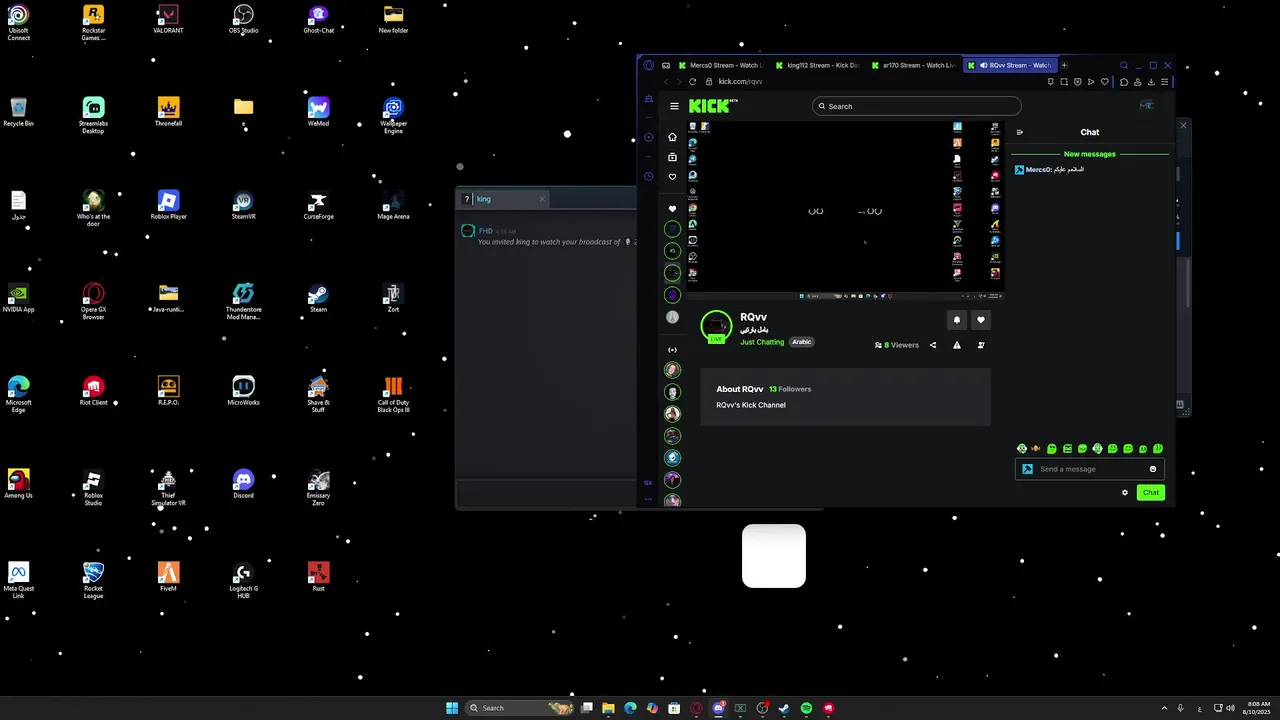The height and width of the screenshot is (720, 1280).
Task: Open browser downloads icon
Action: [x=1151, y=82]
